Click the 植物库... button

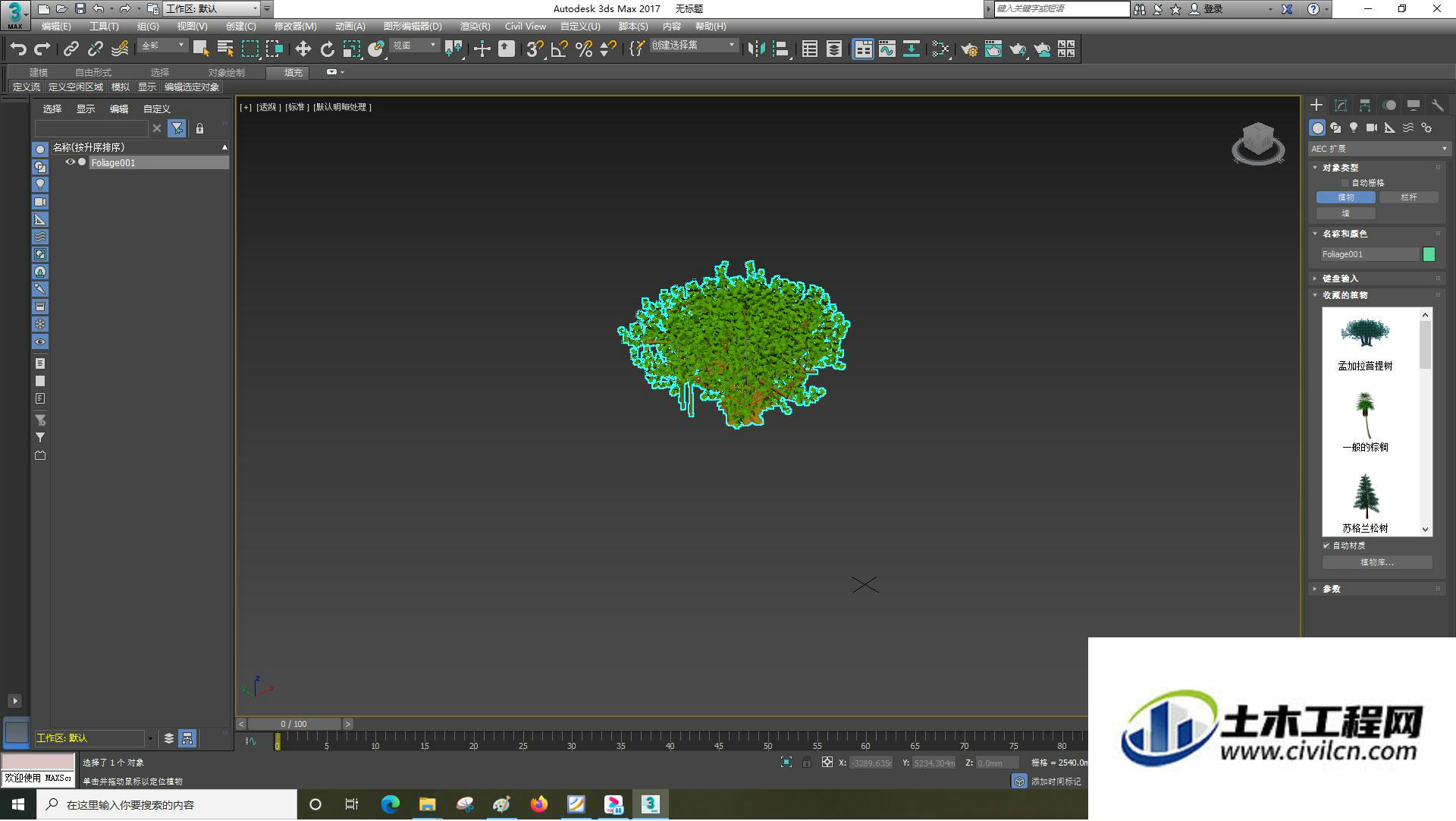1377,562
